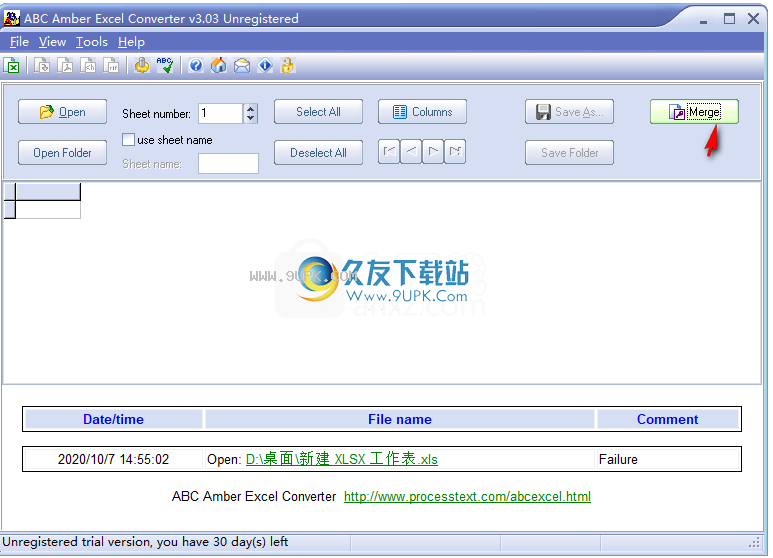This screenshot has width=773, height=558.
Task: Open the File menu
Action: (19, 42)
